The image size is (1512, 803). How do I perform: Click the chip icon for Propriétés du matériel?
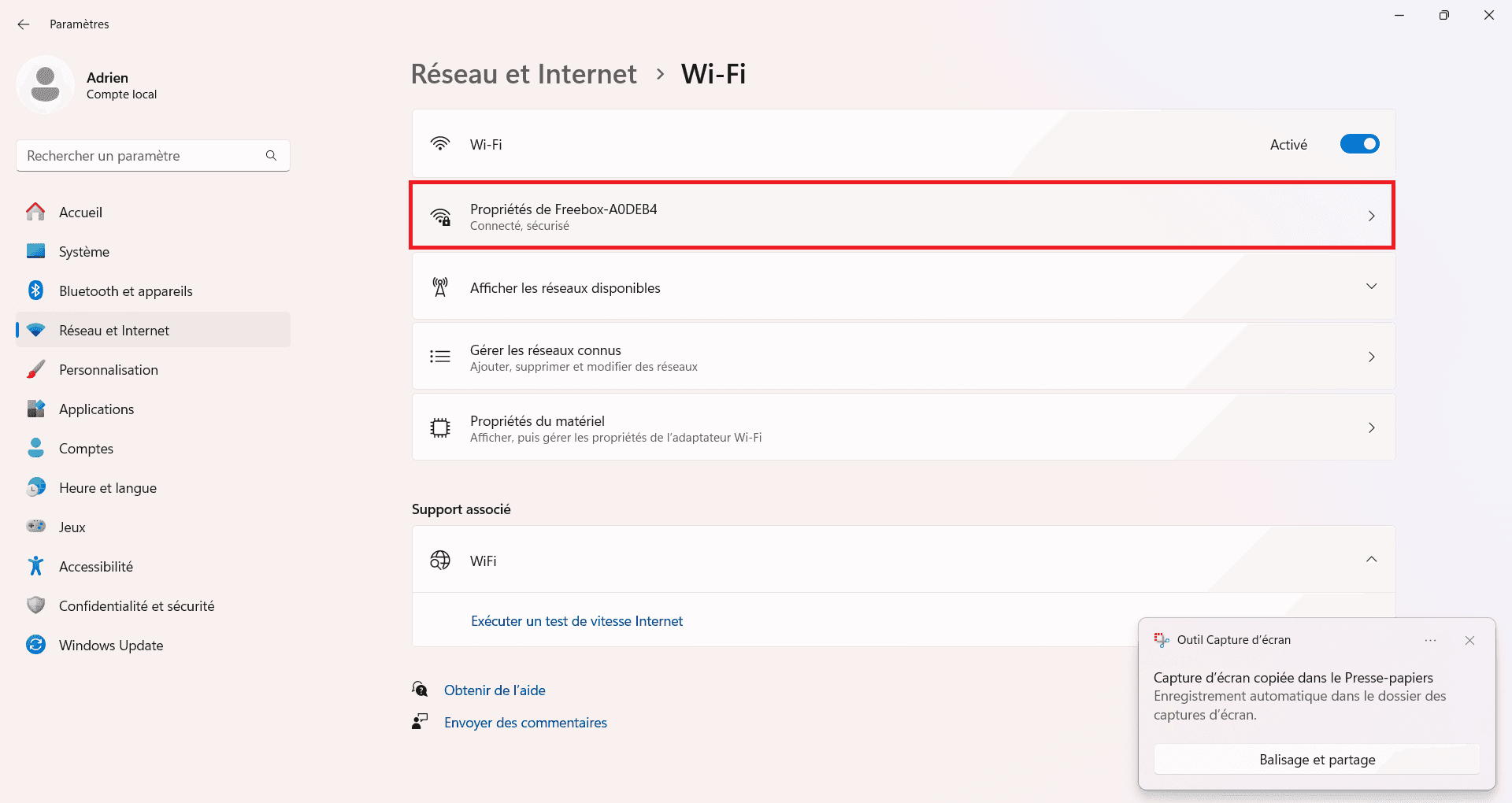440,427
